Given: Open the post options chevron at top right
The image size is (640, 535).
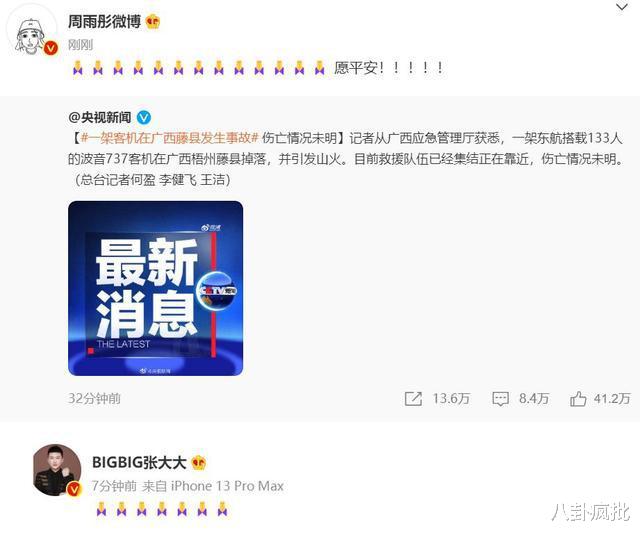Looking at the screenshot, I should [x=621, y=7].
